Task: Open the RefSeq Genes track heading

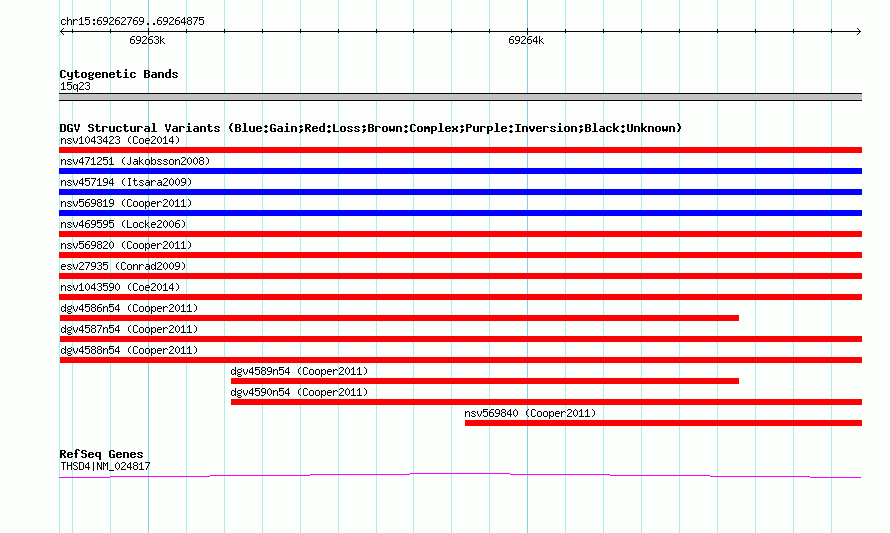Action: (101, 454)
